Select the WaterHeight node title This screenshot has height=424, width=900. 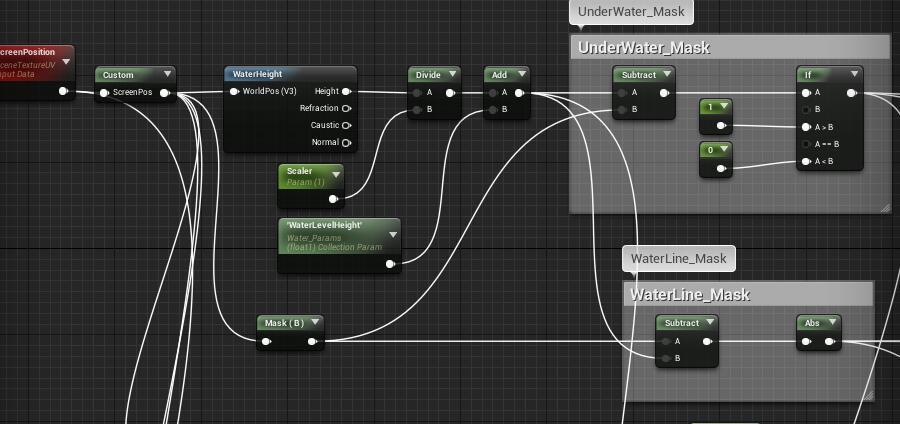click(258, 74)
